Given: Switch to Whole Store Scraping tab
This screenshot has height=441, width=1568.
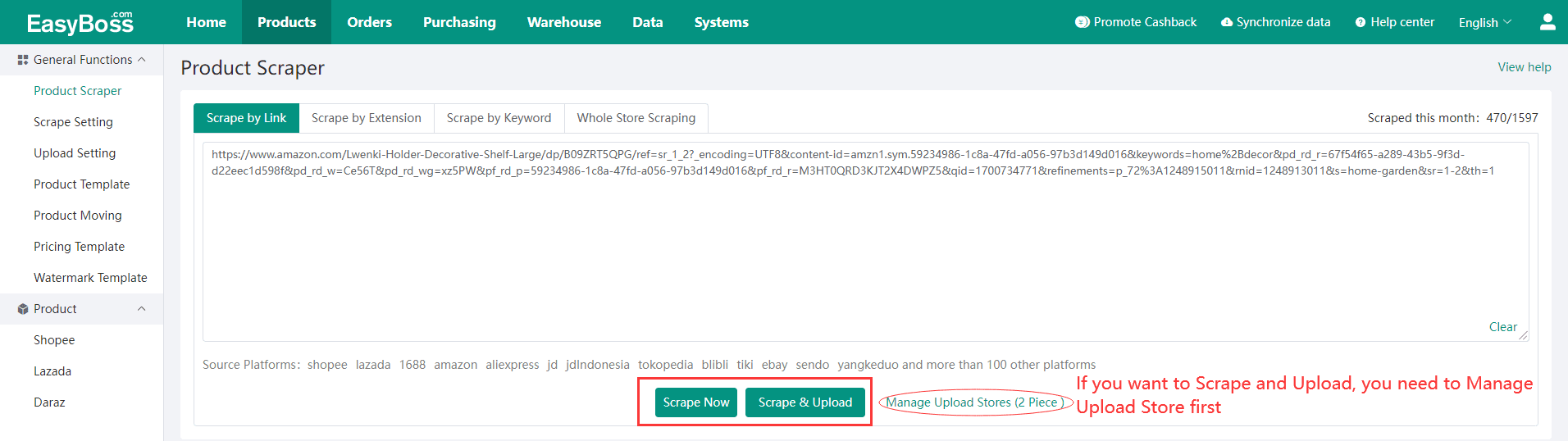Looking at the screenshot, I should [636, 118].
